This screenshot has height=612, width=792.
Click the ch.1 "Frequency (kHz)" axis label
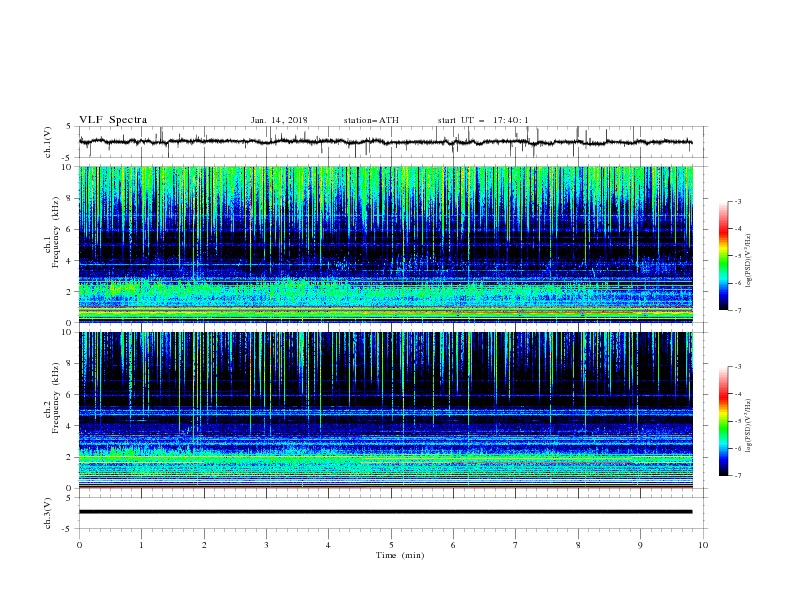[x=56, y=230]
